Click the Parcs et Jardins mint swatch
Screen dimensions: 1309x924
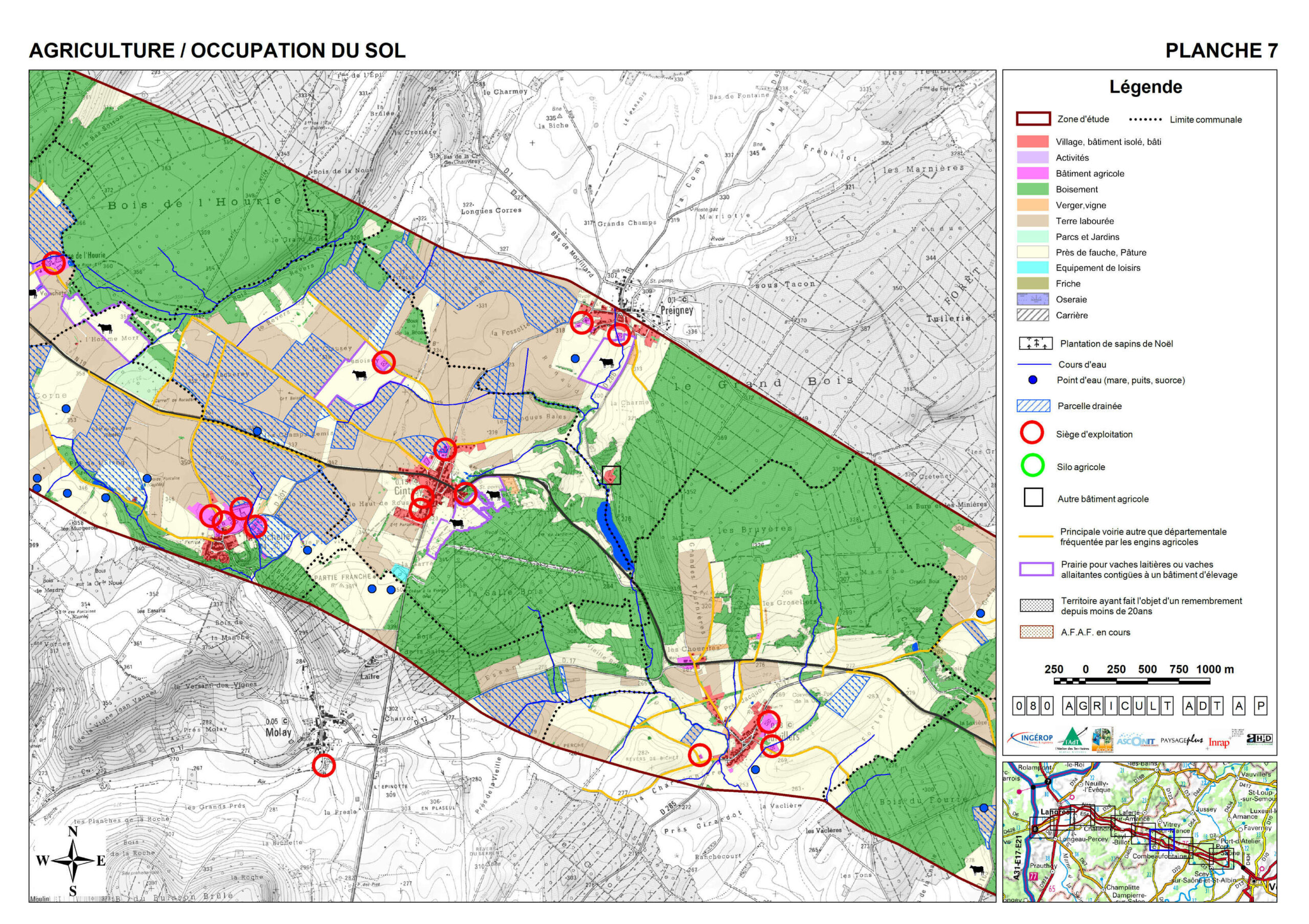point(1032,237)
